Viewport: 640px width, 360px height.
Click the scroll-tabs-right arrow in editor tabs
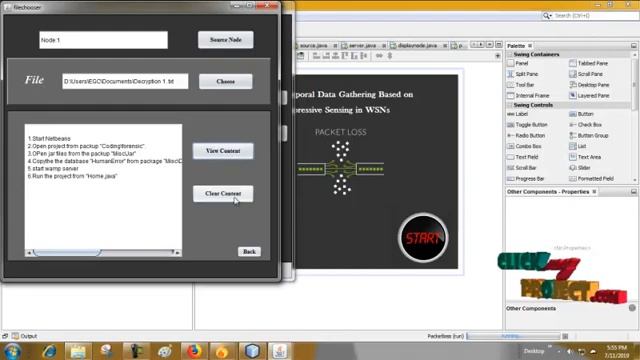481,44
